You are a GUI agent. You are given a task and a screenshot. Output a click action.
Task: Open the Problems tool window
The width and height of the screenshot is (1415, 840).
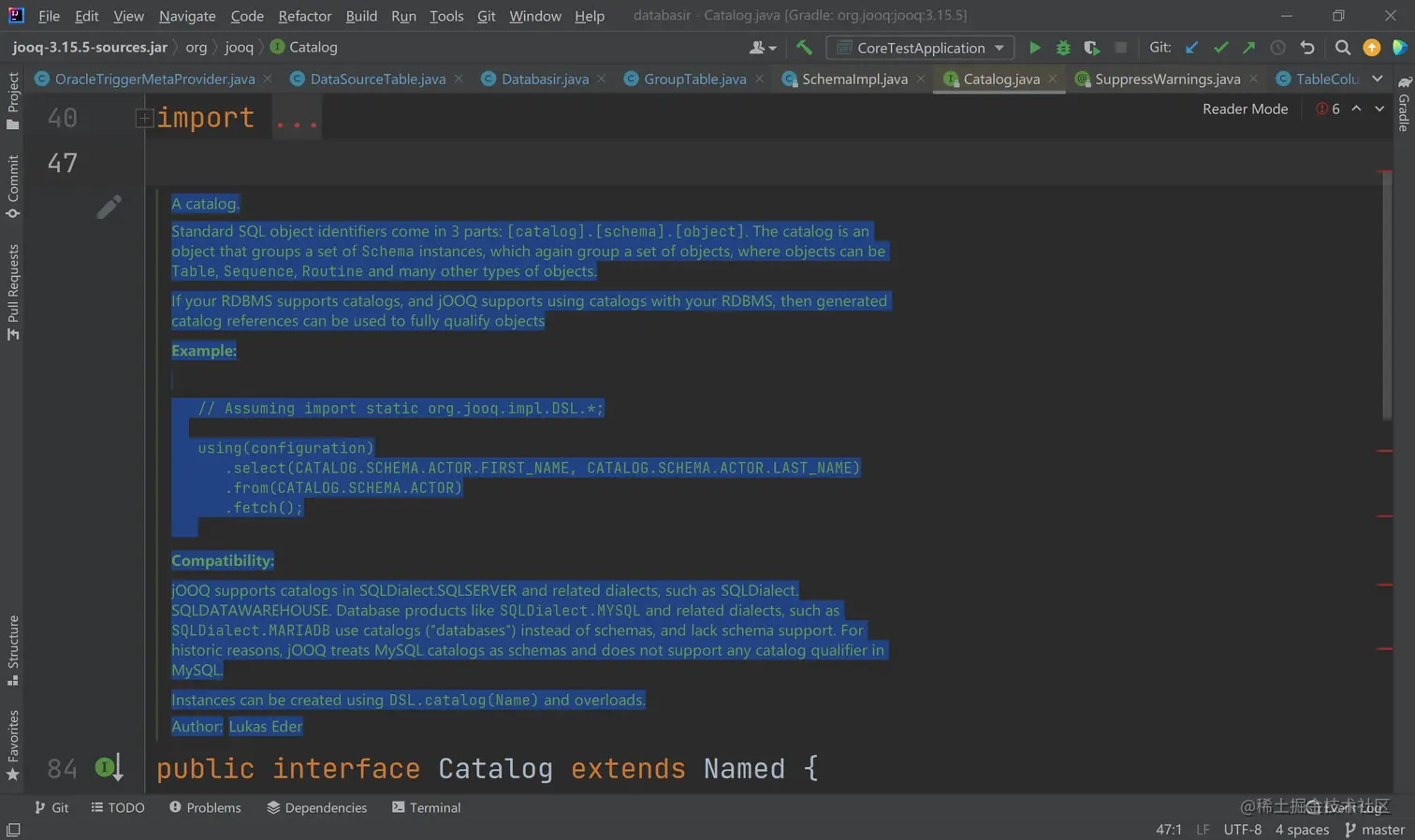coord(205,807)
